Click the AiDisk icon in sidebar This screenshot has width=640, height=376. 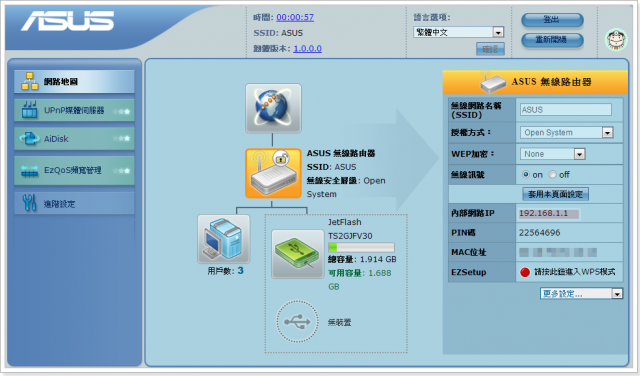29,139
